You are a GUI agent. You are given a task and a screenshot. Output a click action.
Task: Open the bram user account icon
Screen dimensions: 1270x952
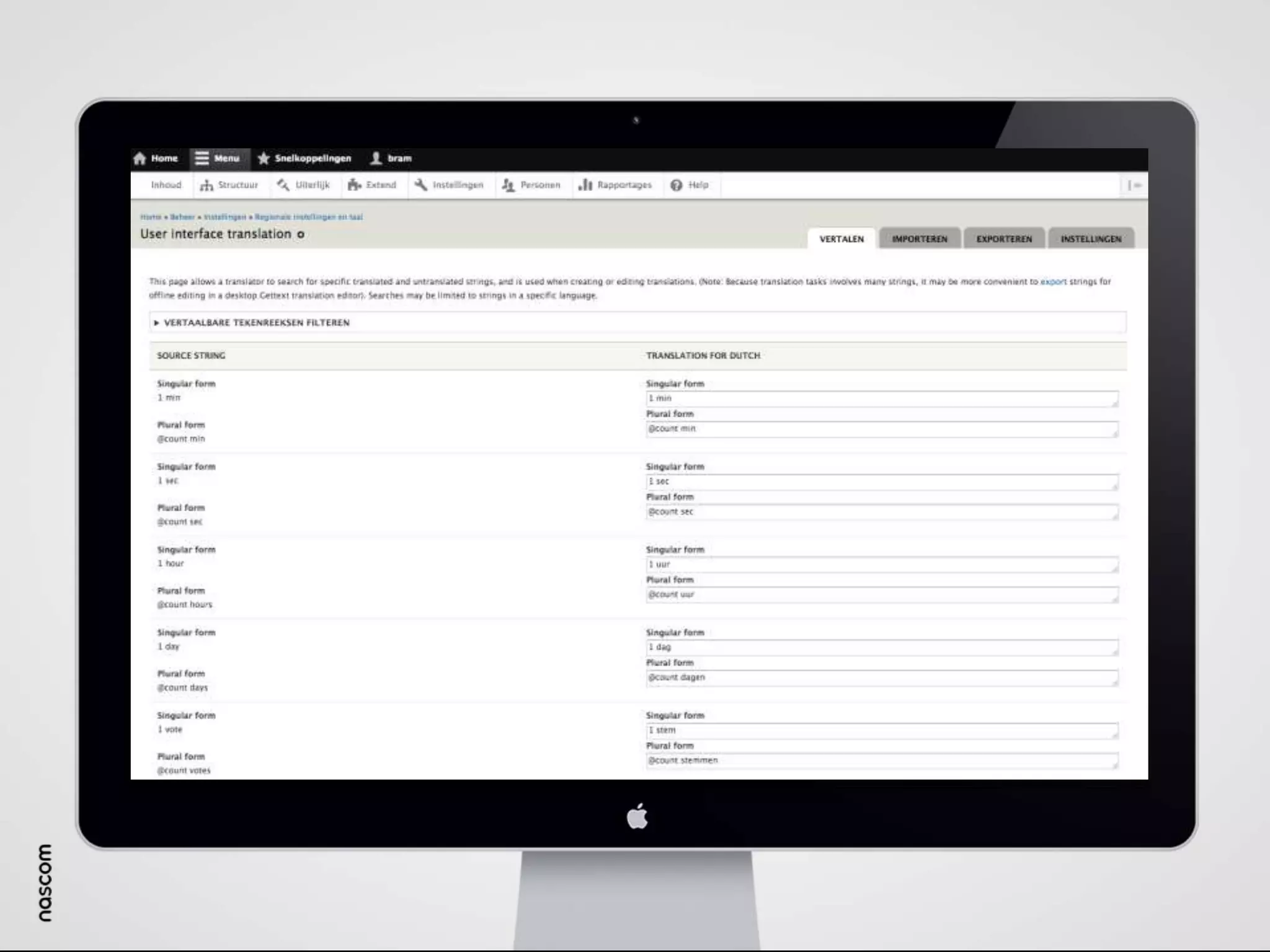pos(376,159)
